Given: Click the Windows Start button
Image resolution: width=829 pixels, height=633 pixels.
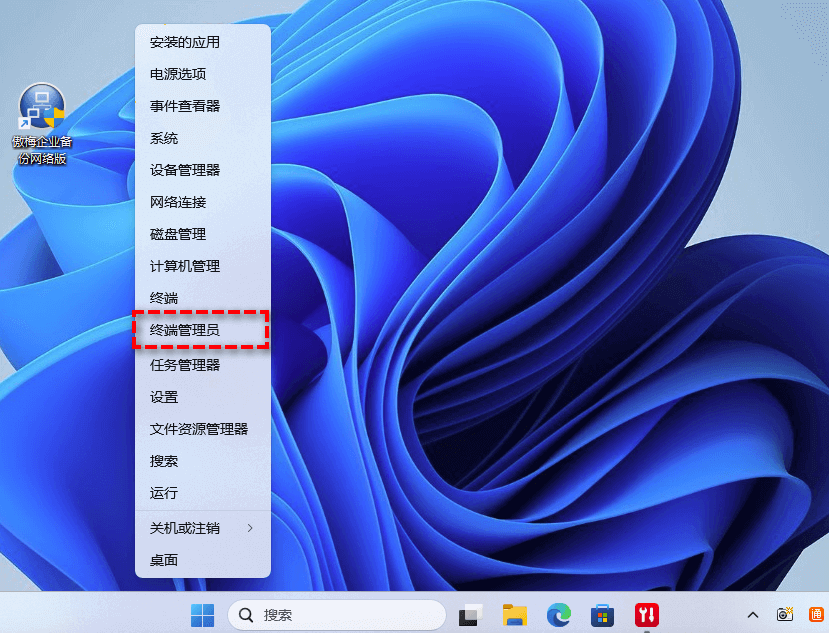Looking at the screenshot, I should coord(202,614).
